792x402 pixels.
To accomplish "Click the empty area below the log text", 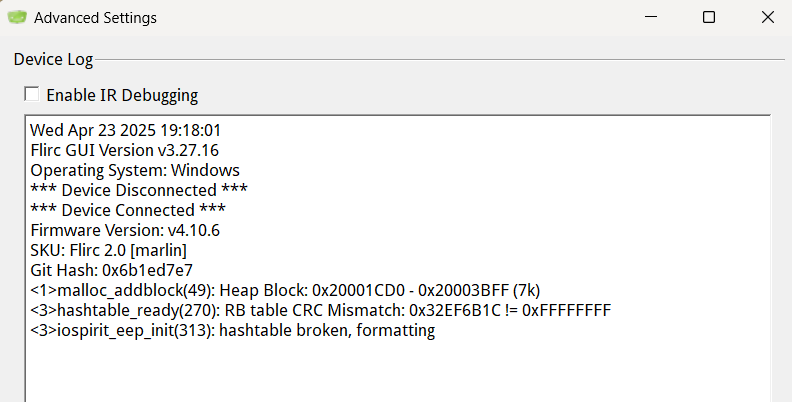I will click(398, 371).
